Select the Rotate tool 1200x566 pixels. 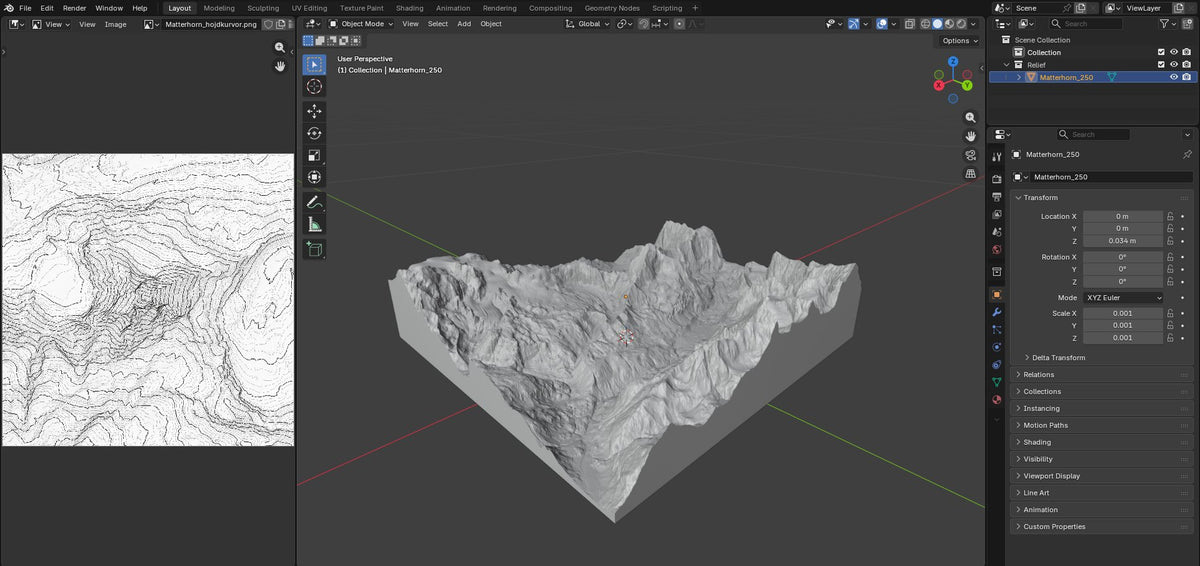(x=315, y=133)
